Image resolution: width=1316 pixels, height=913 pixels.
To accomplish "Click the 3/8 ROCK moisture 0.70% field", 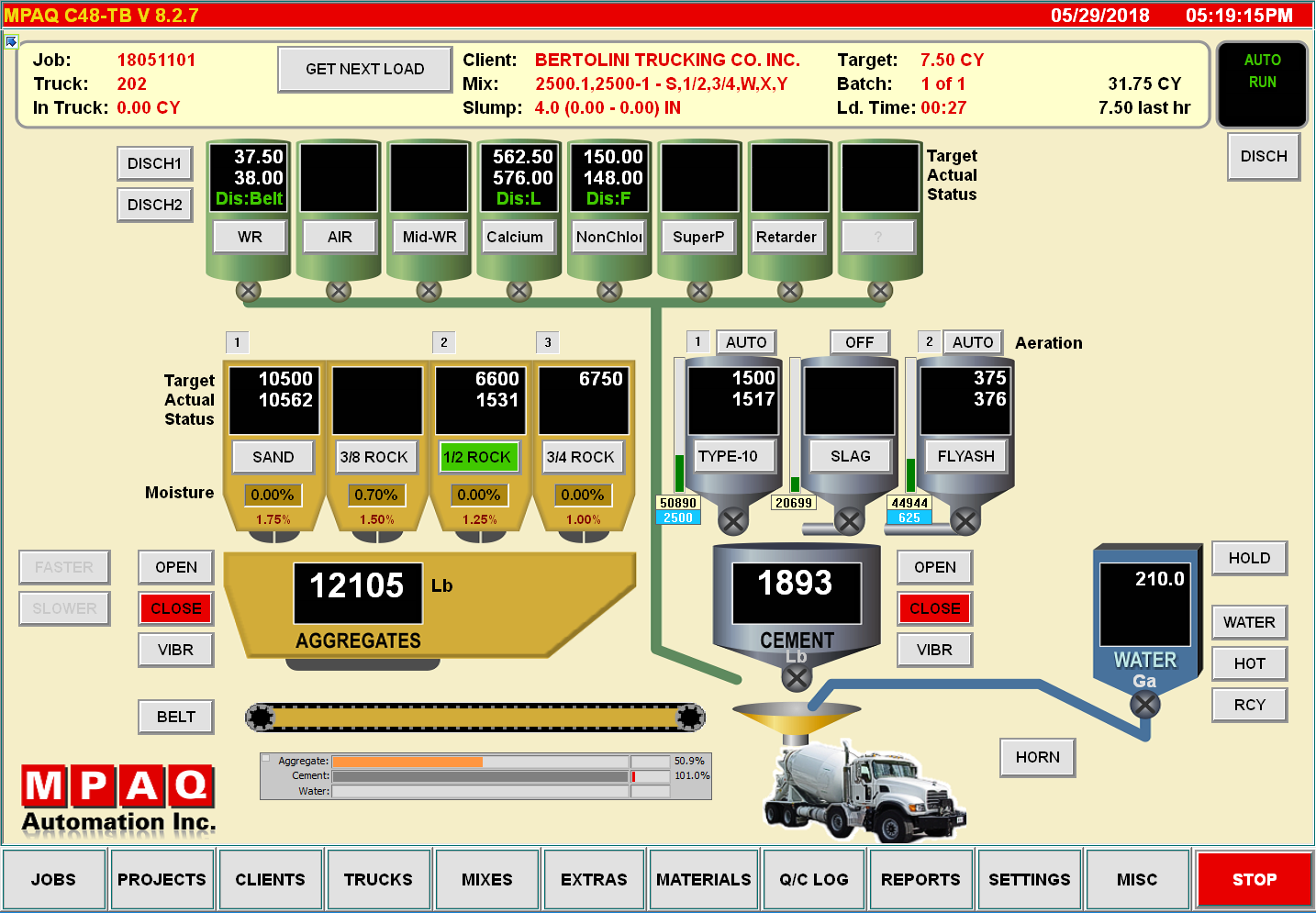I will pos(376,495).
